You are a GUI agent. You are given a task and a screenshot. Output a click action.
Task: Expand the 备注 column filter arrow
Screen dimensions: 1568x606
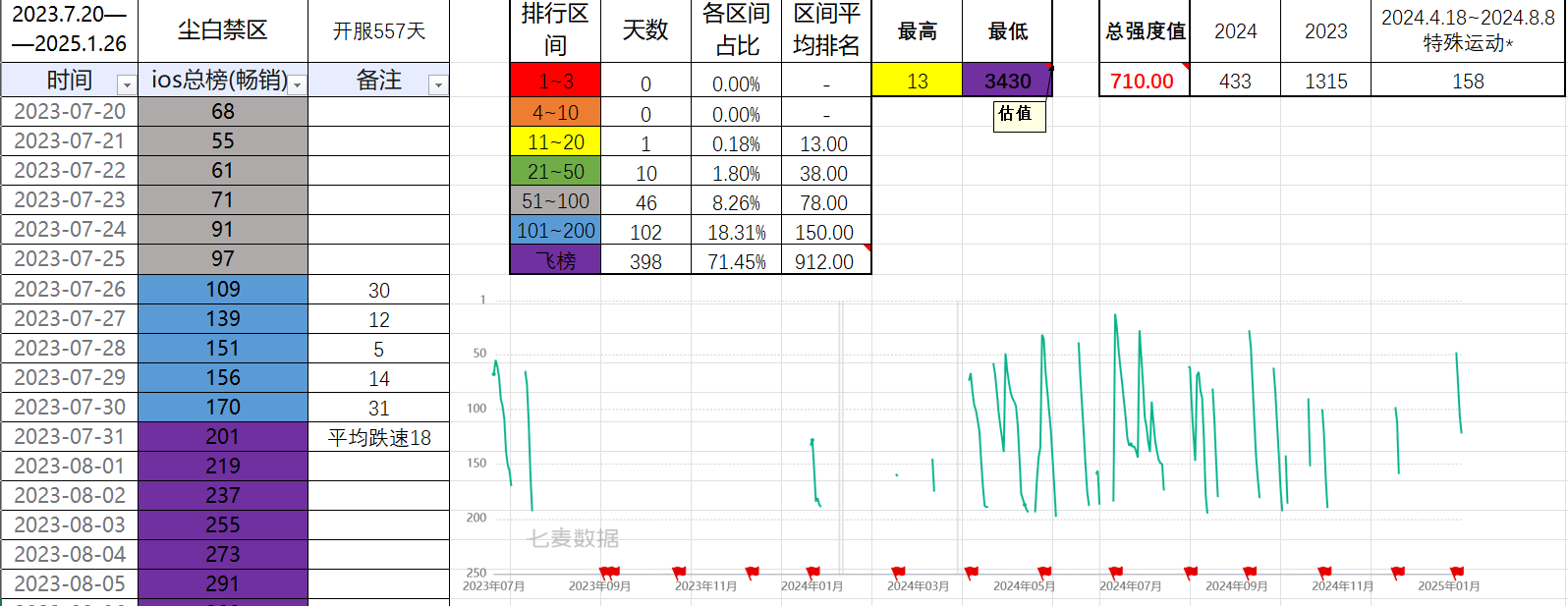tap(438, 85)
